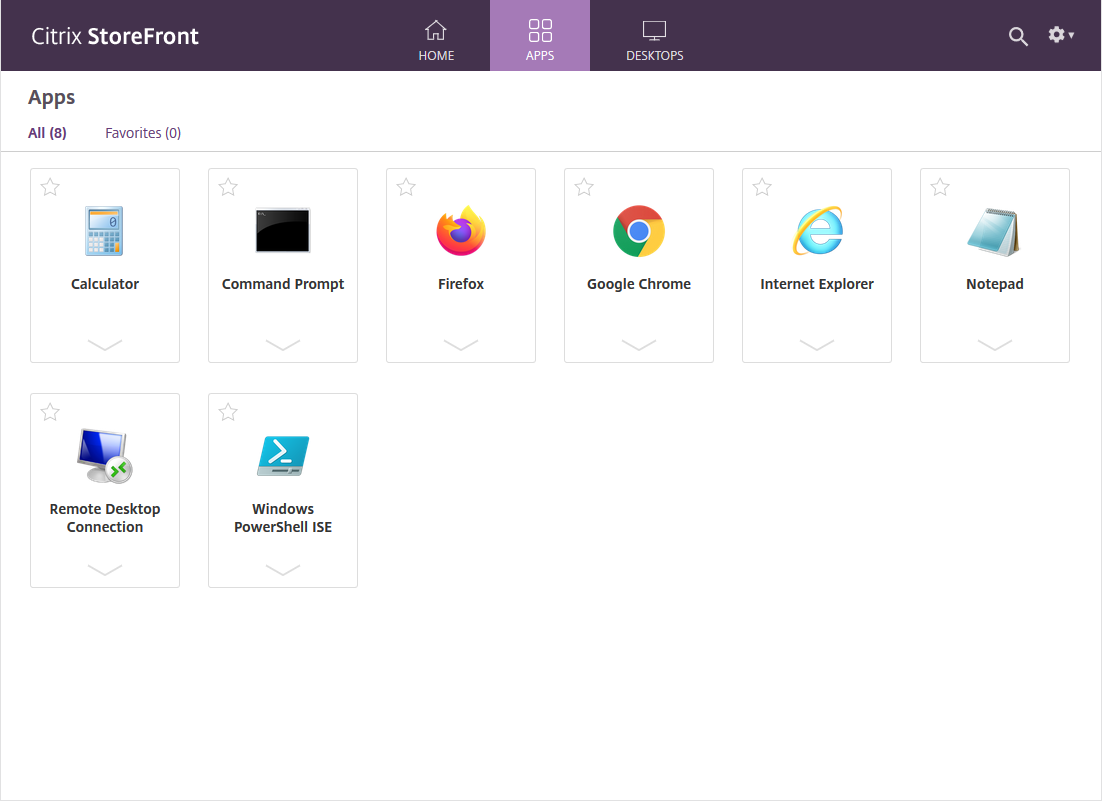Expand Windows PowerShell ISE details chevron
The width and height of the screenshot is (1102, 801).
283,569
